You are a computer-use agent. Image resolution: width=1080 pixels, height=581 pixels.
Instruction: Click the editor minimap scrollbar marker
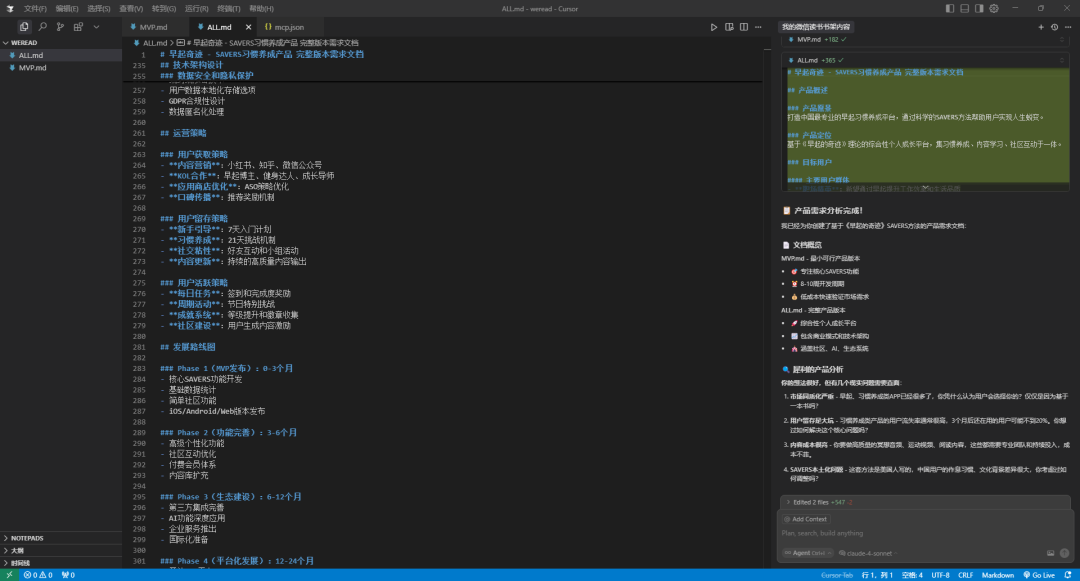click(x=767, y=50)
